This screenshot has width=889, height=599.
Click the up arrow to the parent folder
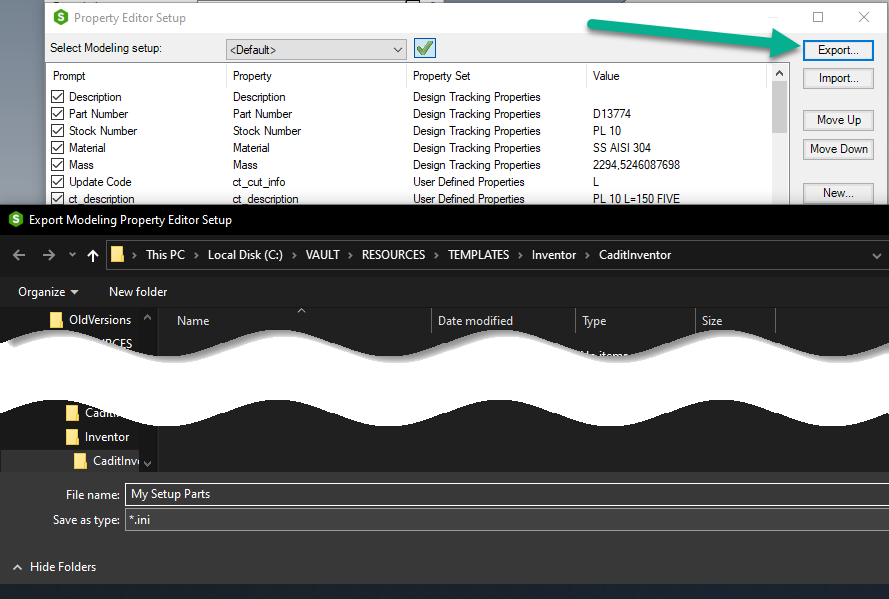93,256
